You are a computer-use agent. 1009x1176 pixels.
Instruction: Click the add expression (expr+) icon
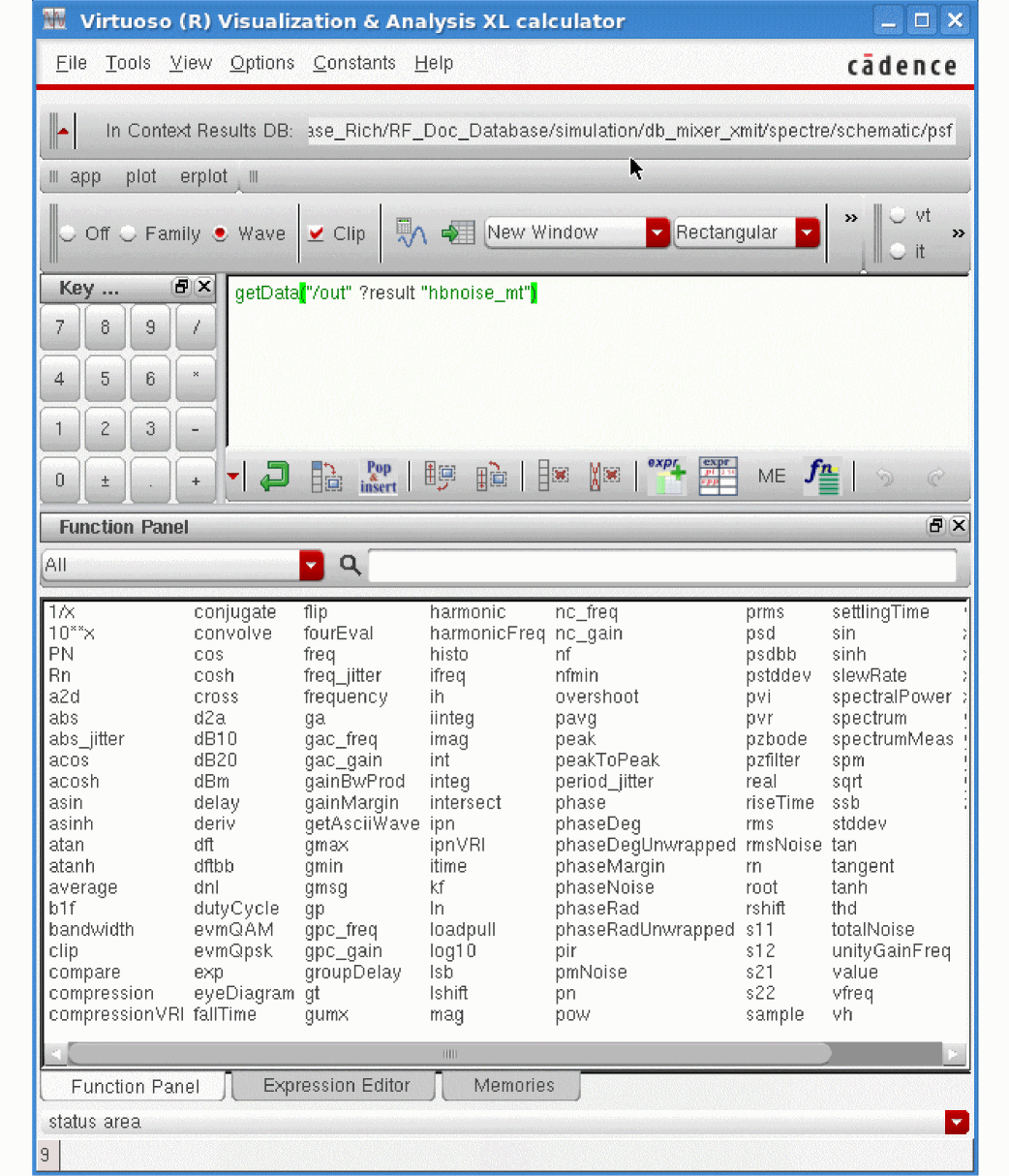pyautogui.click(x=666, y=477)
